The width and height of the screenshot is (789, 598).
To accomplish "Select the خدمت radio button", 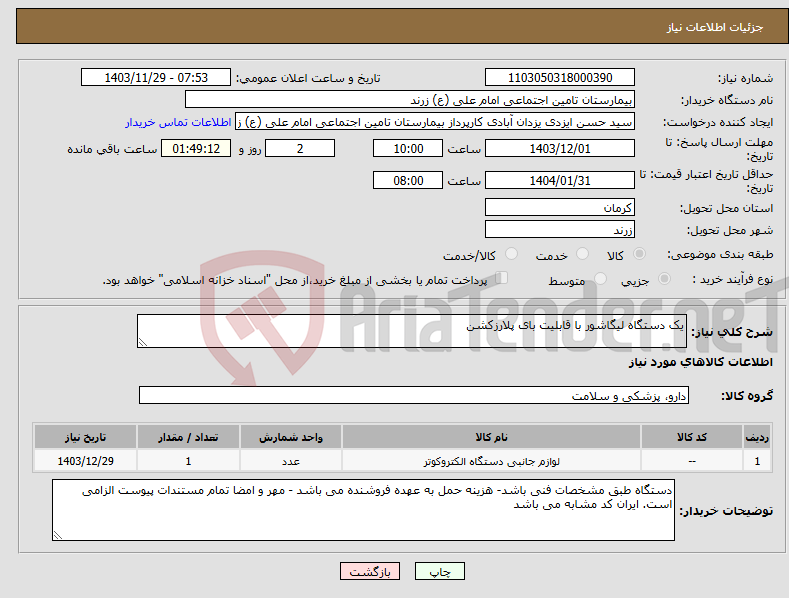I will [x=582, y=254].
